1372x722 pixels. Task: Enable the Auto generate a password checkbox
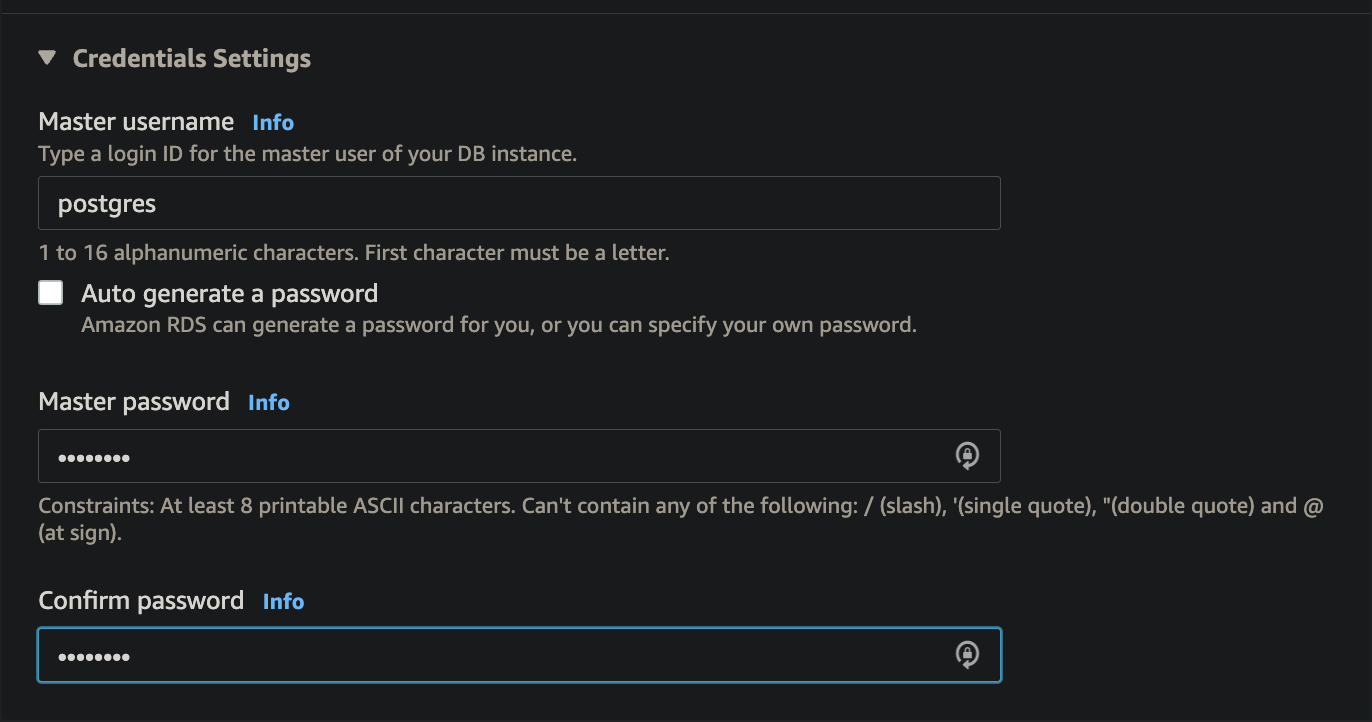tap(51, 293)
